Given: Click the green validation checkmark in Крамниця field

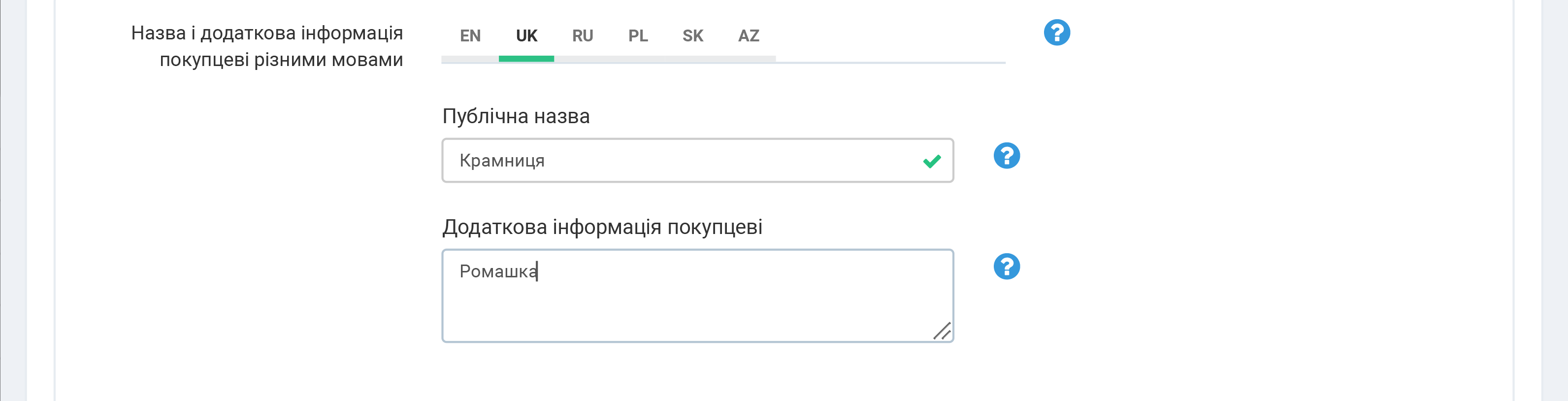Looking at the screenshot, I should coord(932,161).
